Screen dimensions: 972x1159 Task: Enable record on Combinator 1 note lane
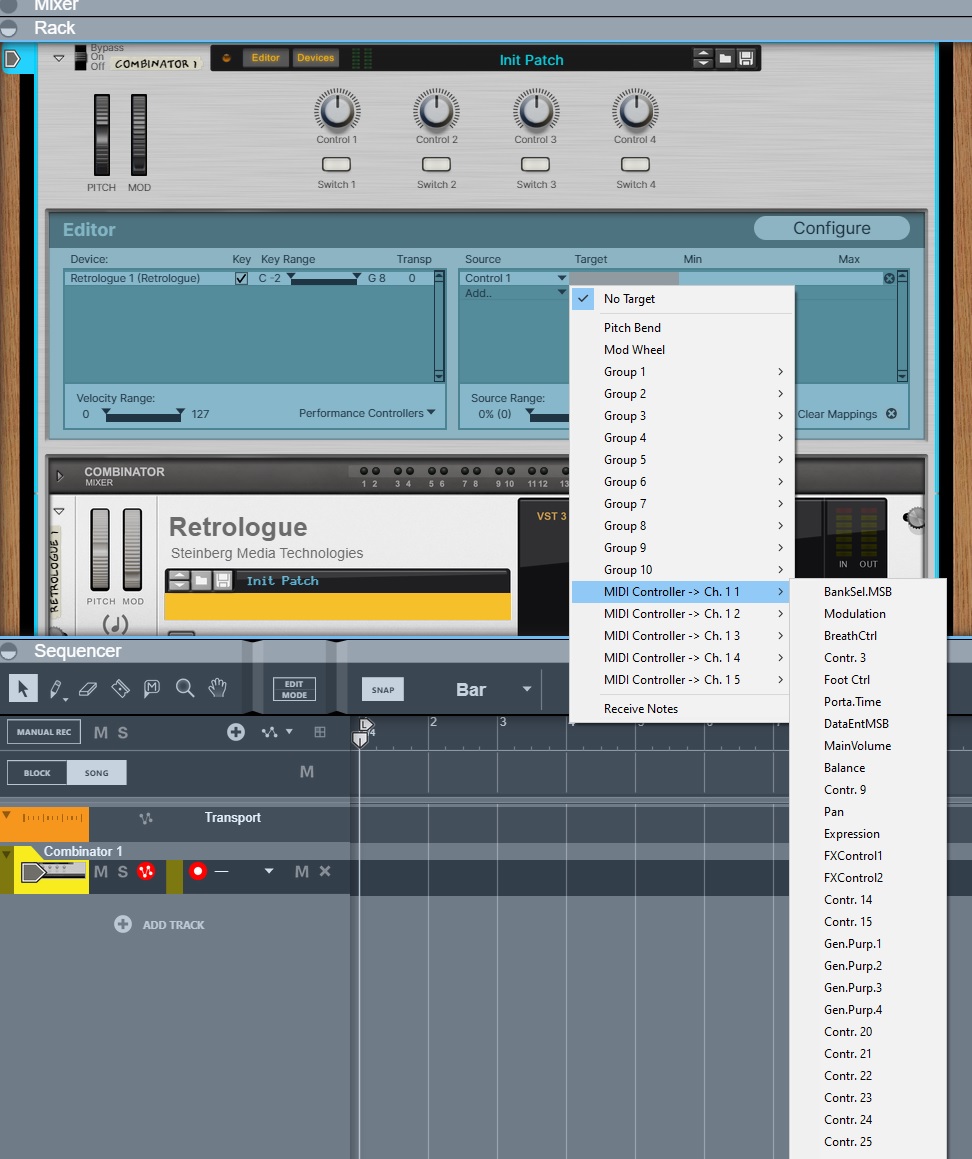coord(197,871)
